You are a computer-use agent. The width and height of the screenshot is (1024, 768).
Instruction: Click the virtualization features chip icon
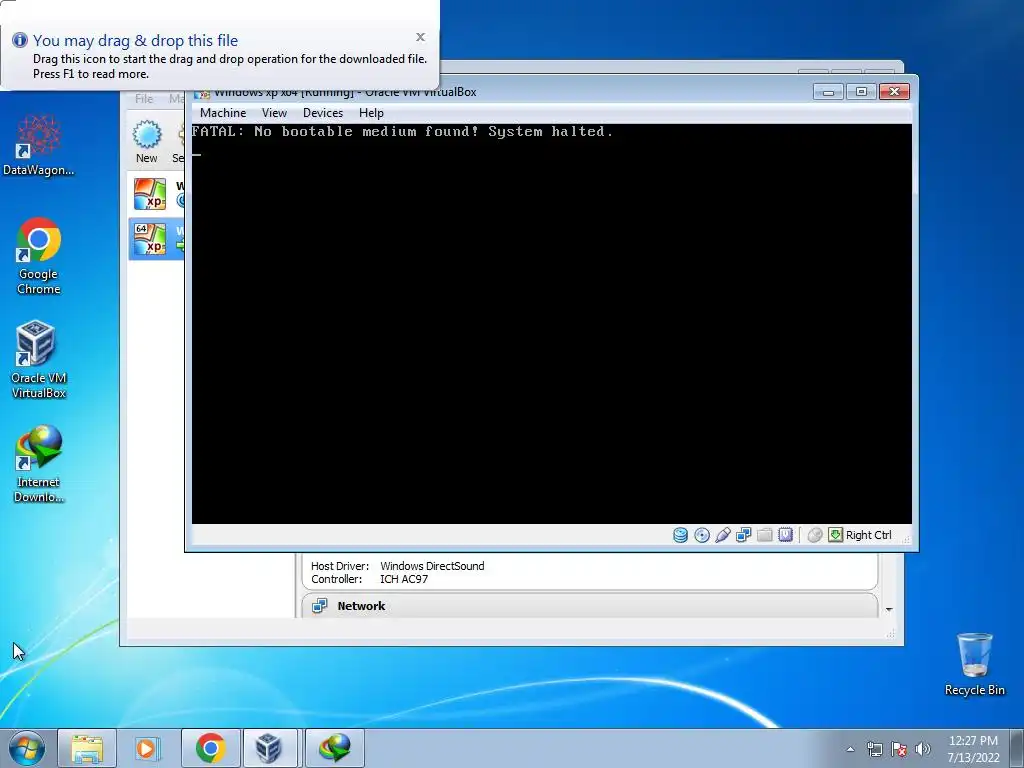(x=785, y=535)
